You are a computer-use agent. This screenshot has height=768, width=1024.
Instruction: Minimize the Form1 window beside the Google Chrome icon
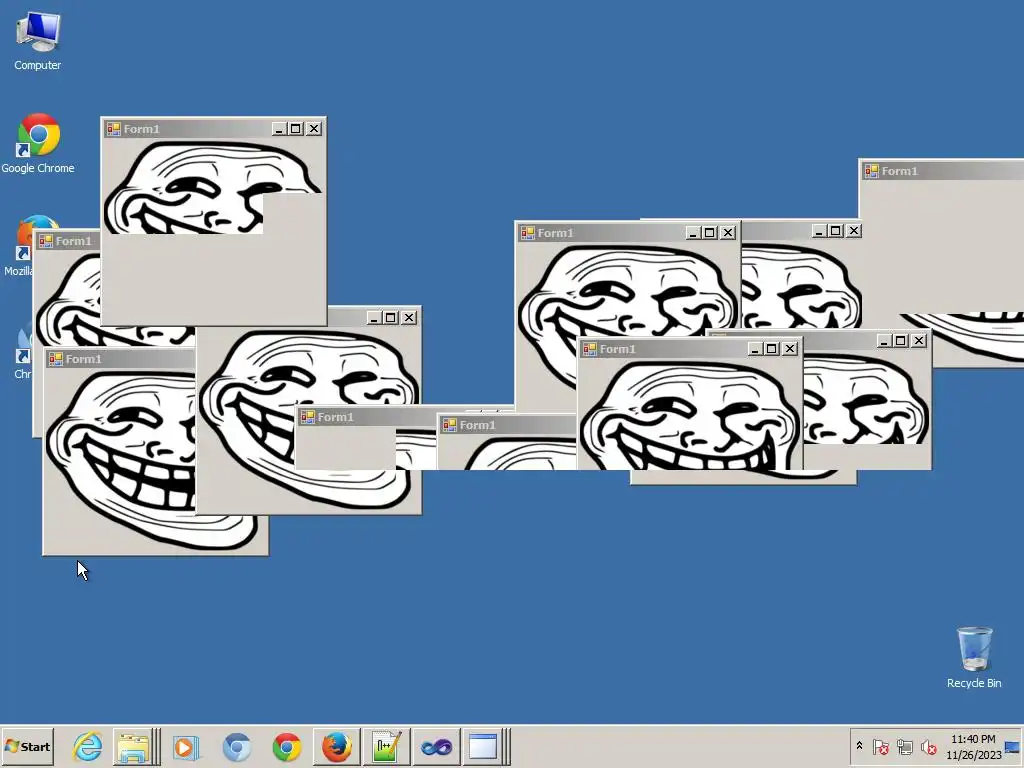279,129
